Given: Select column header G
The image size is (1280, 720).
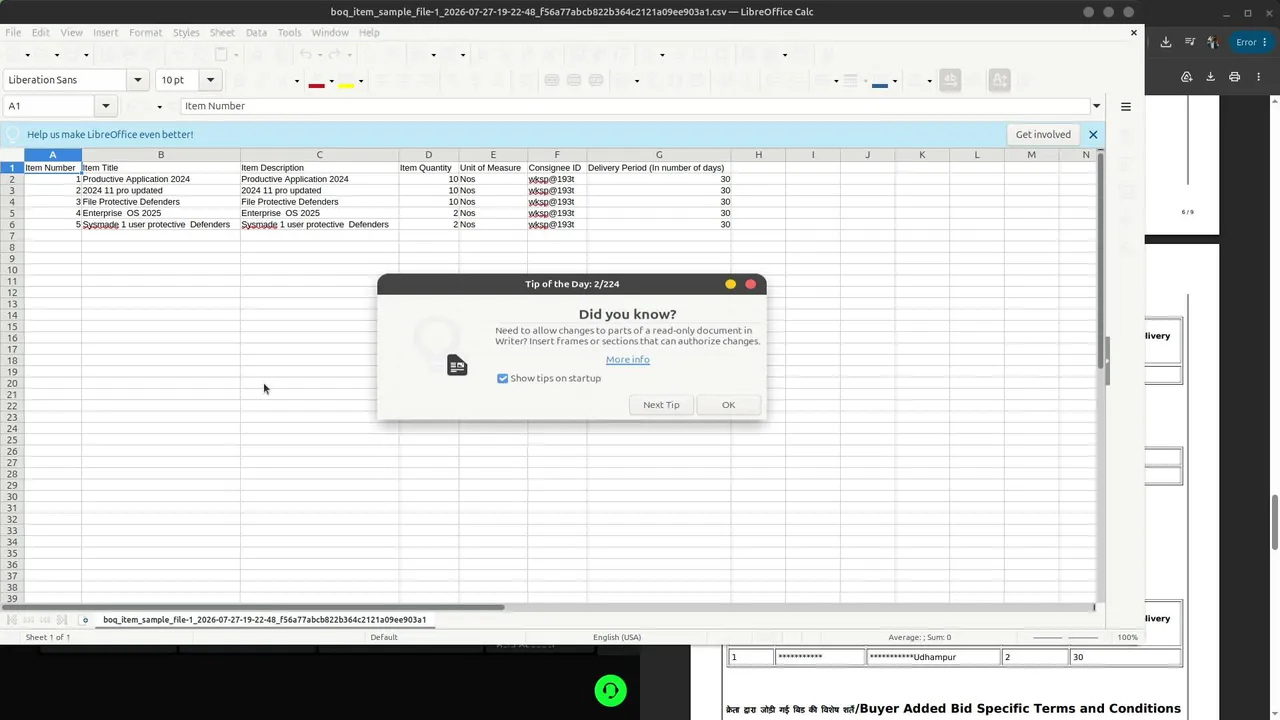Looking at the screenshot, I should point(659,155).
